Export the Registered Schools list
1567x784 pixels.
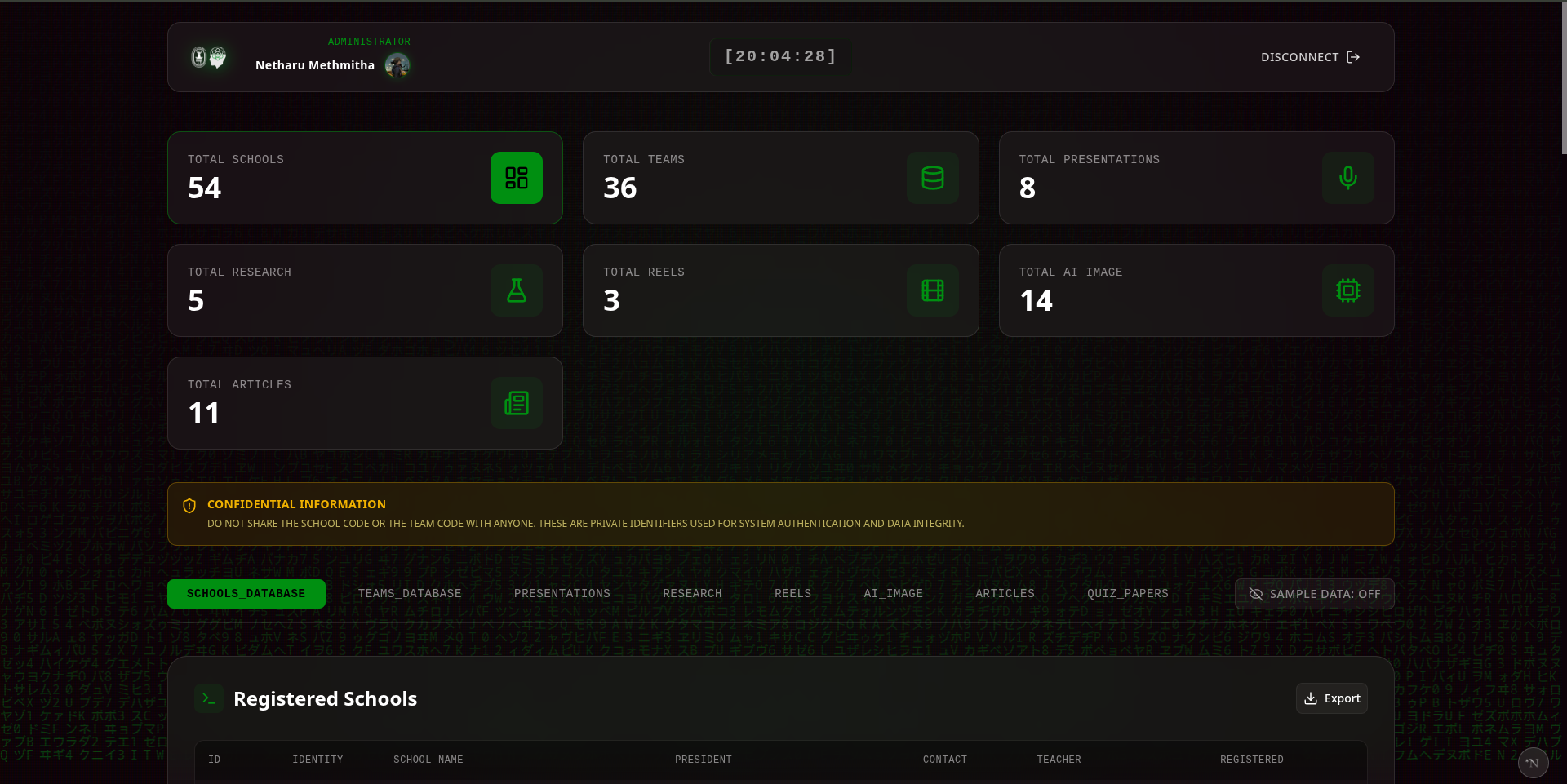point(1332,698)
